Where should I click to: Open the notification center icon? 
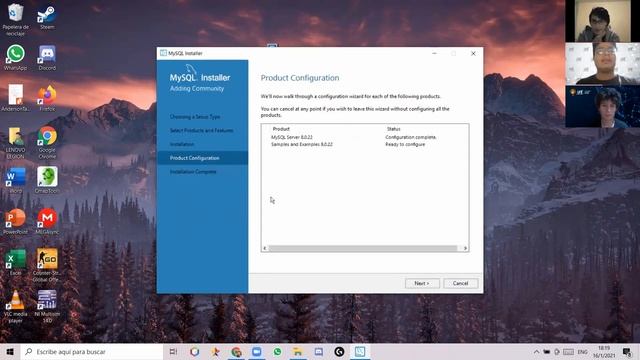pos(627,351)
